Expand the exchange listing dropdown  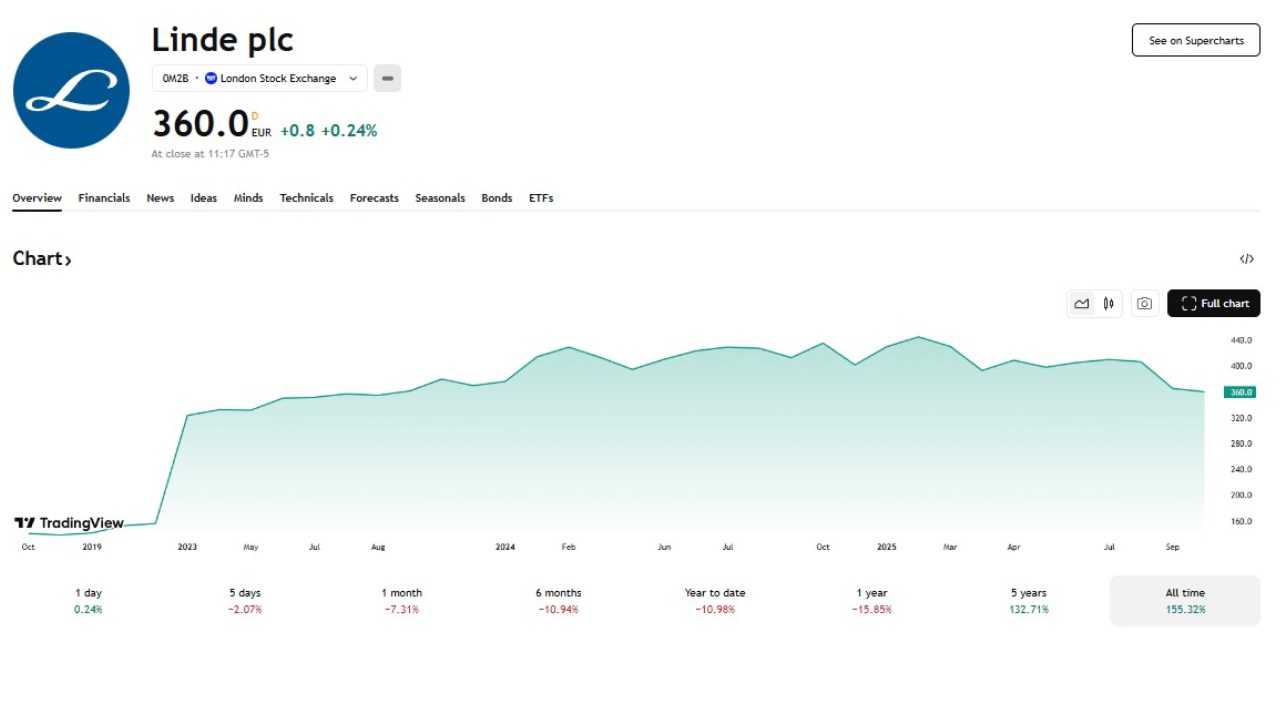(352, 78)
